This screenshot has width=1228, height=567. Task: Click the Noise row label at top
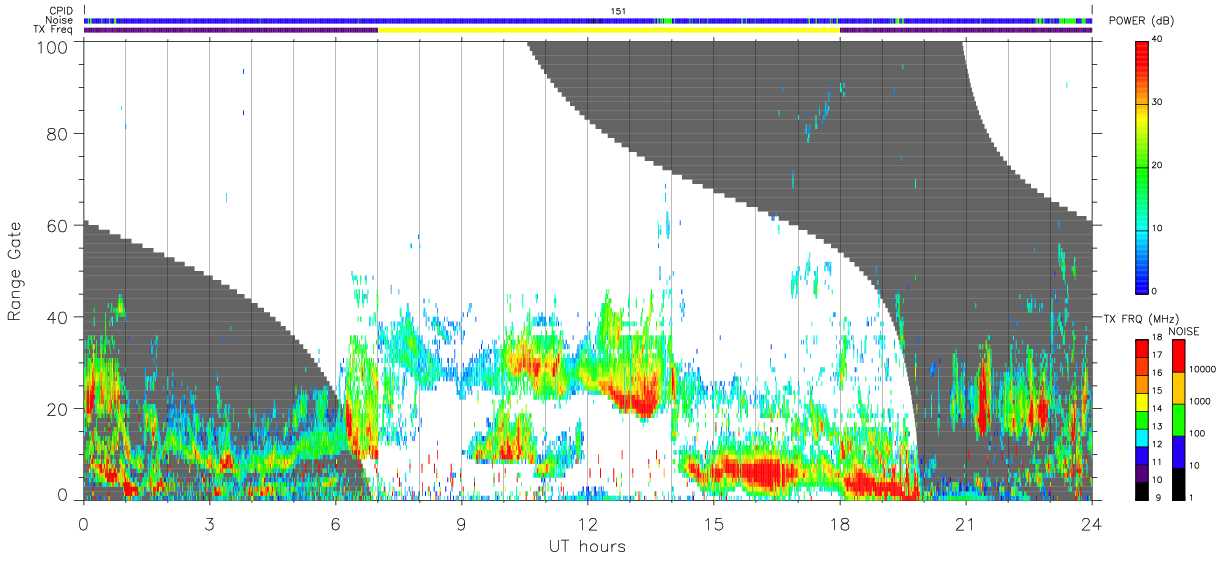coord(59,20)
